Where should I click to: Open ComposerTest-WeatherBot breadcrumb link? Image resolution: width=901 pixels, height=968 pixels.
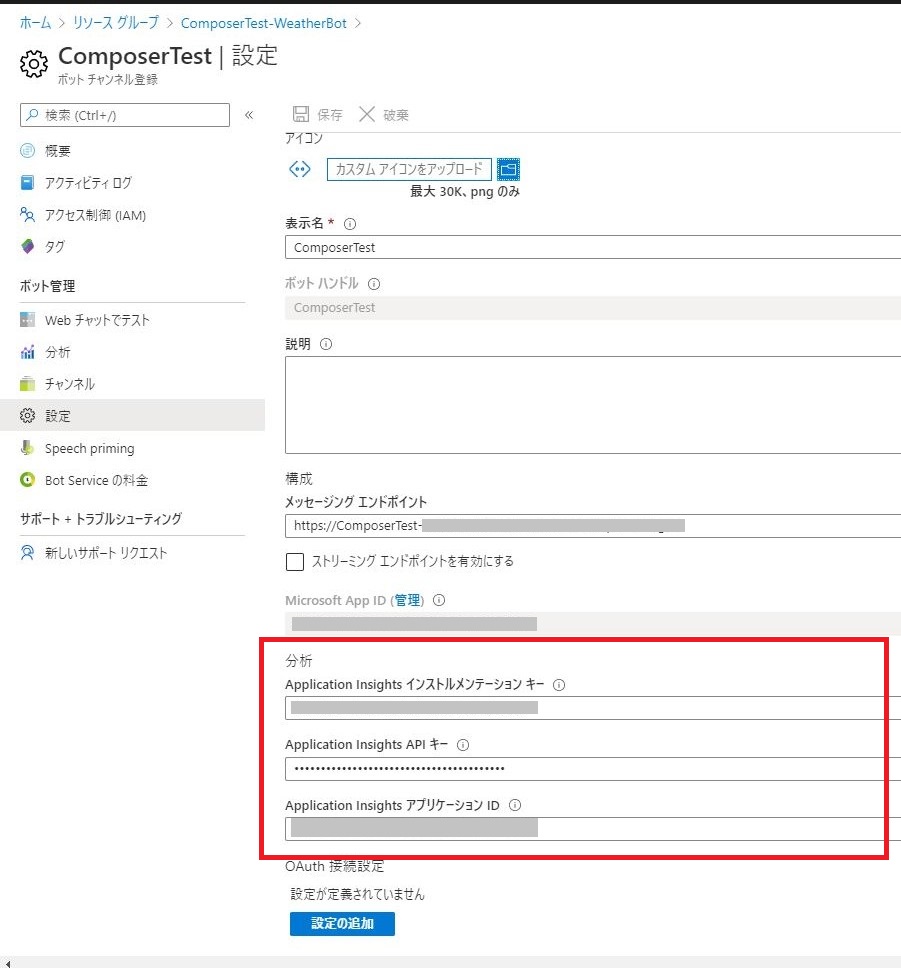(264, 23)
